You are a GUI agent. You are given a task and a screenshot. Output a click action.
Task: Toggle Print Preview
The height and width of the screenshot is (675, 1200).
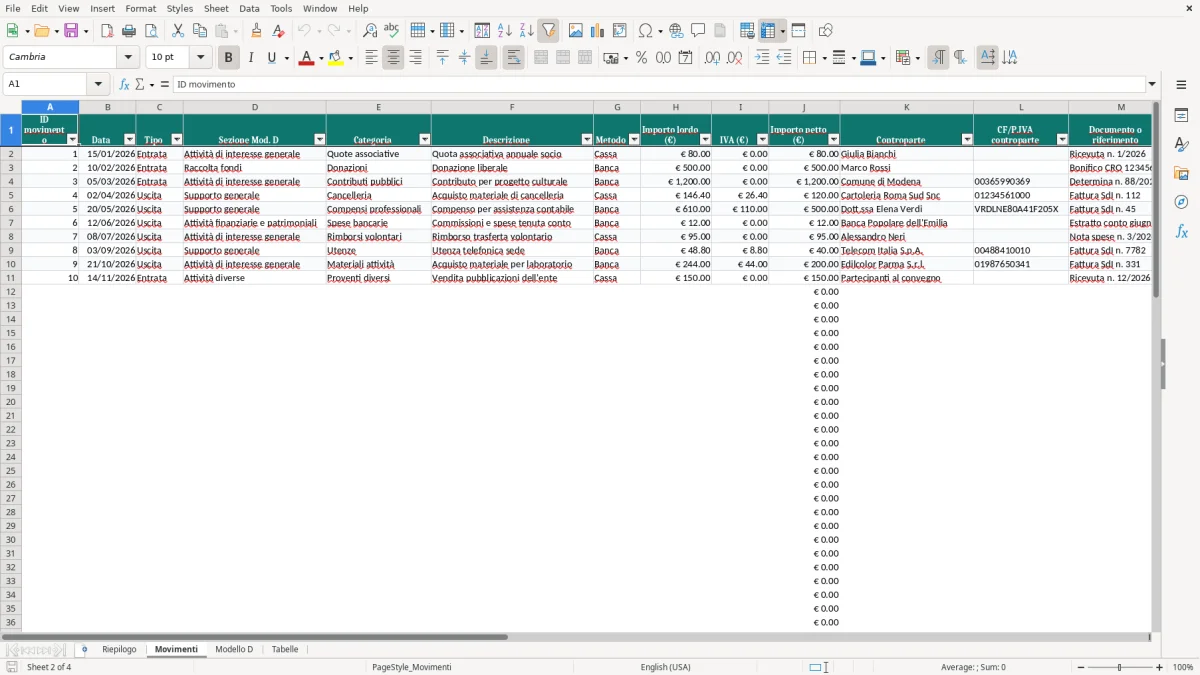coord(151,31)
